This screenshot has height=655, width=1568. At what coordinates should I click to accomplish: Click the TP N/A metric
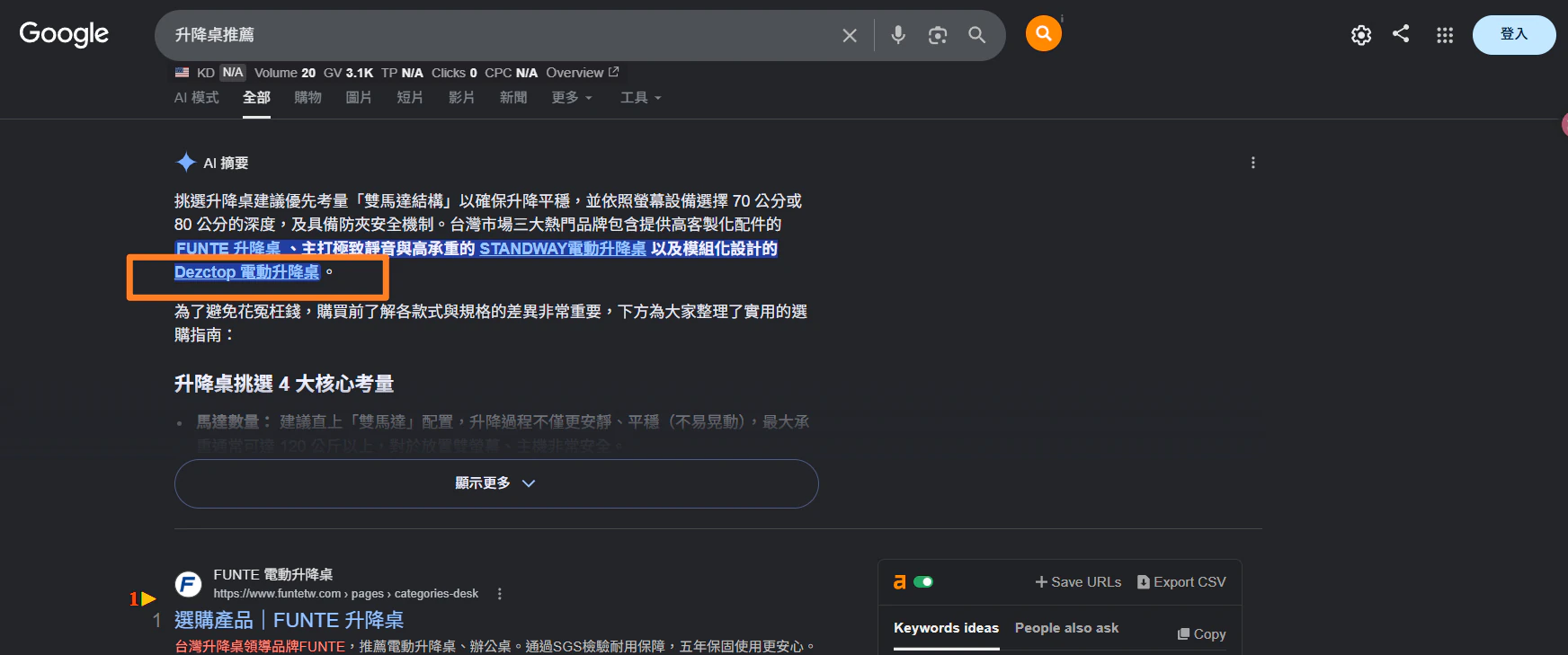402,73
